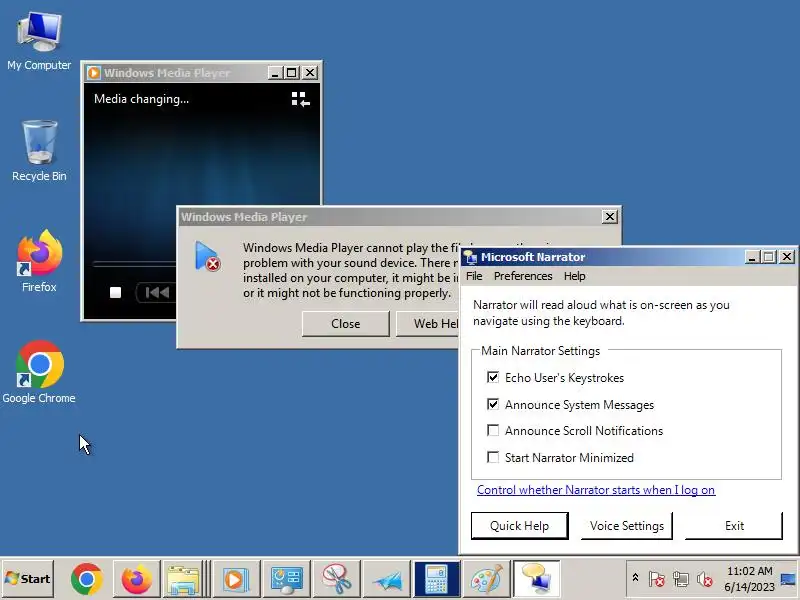Open the Start menu
This screenshot has height=600, width=800.
pyautogui.click(x=28, y=579)
